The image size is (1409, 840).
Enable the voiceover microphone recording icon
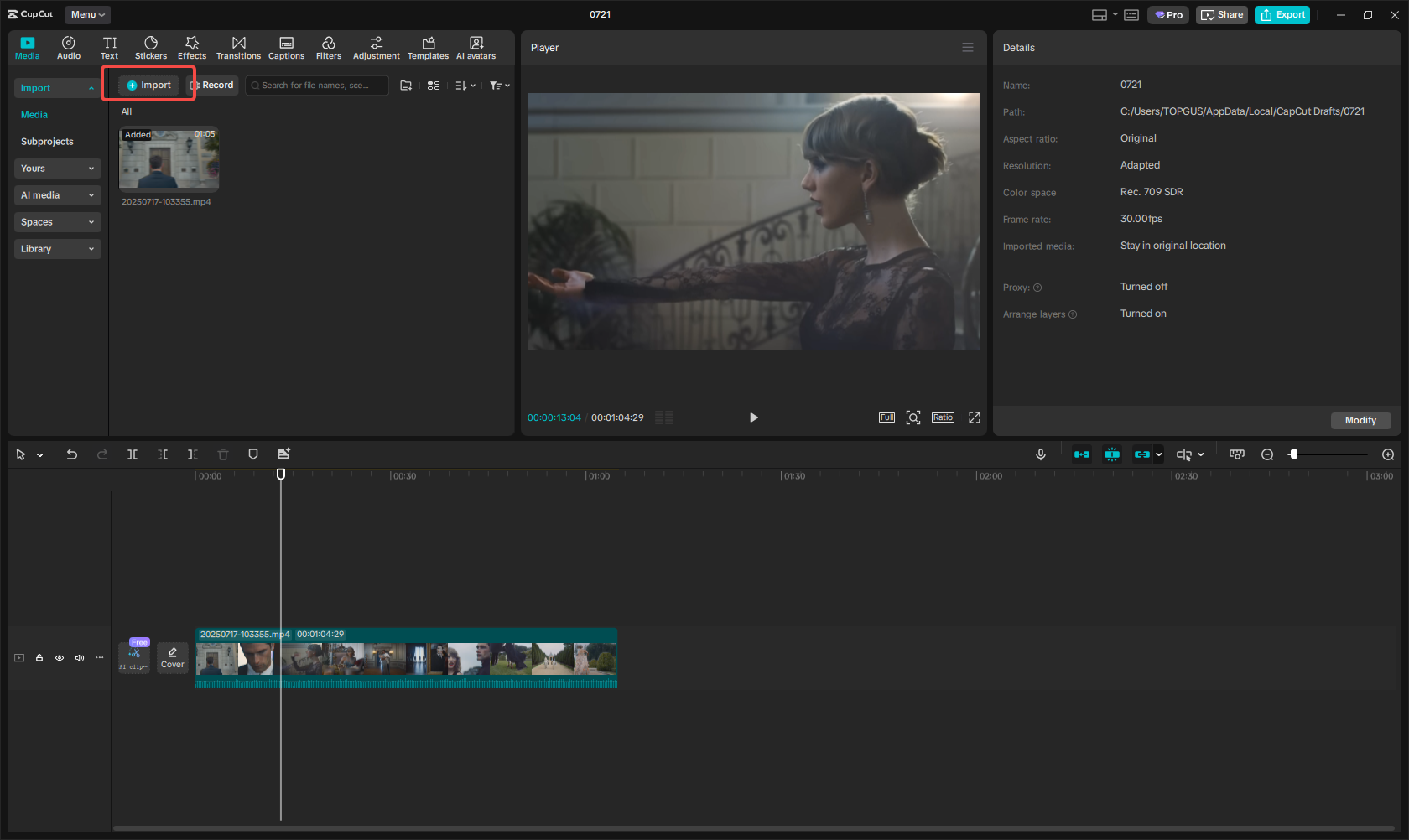tap(1040, 454)
